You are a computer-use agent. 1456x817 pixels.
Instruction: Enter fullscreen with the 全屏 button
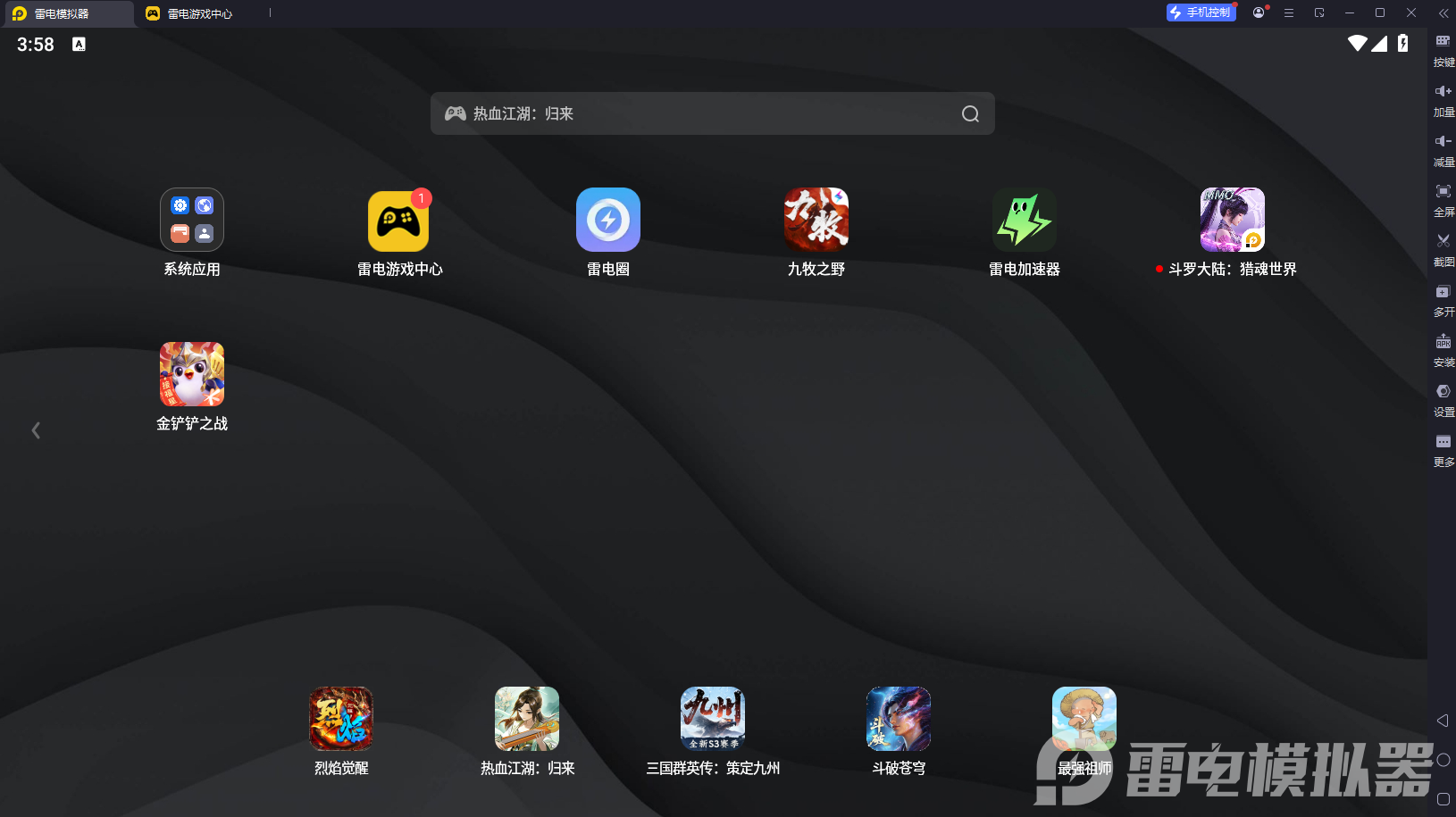coord(1443,200)
